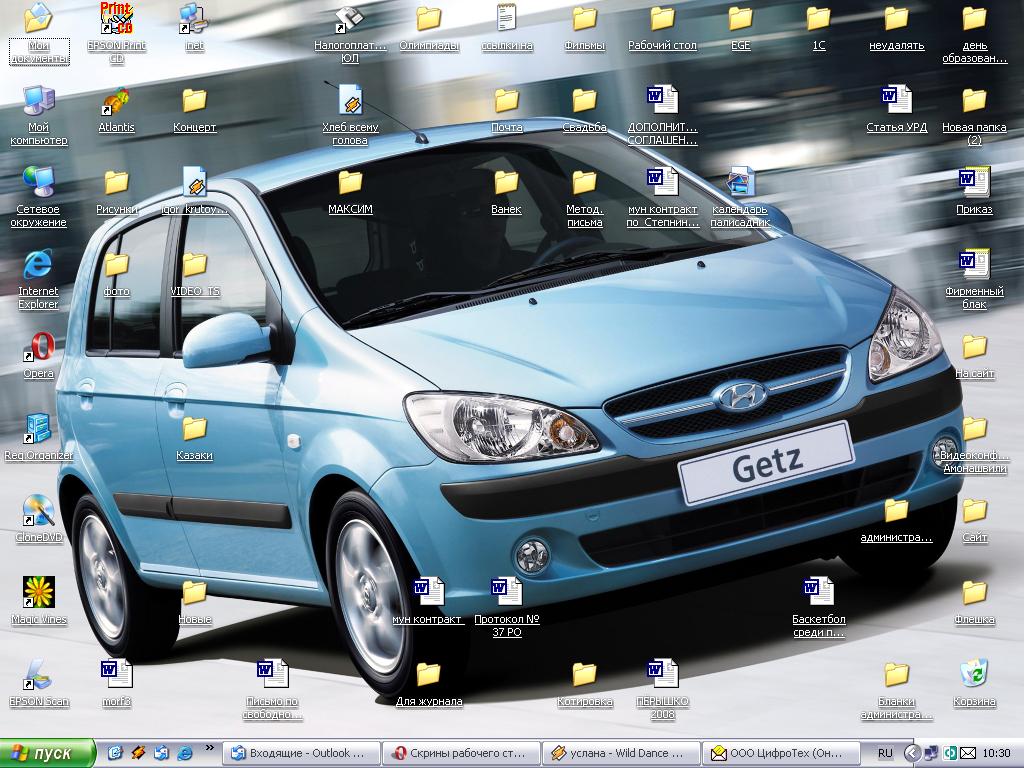1024x768 pixels.
Task: Select the Рисунки folder
Action: [x=116, y=191]
